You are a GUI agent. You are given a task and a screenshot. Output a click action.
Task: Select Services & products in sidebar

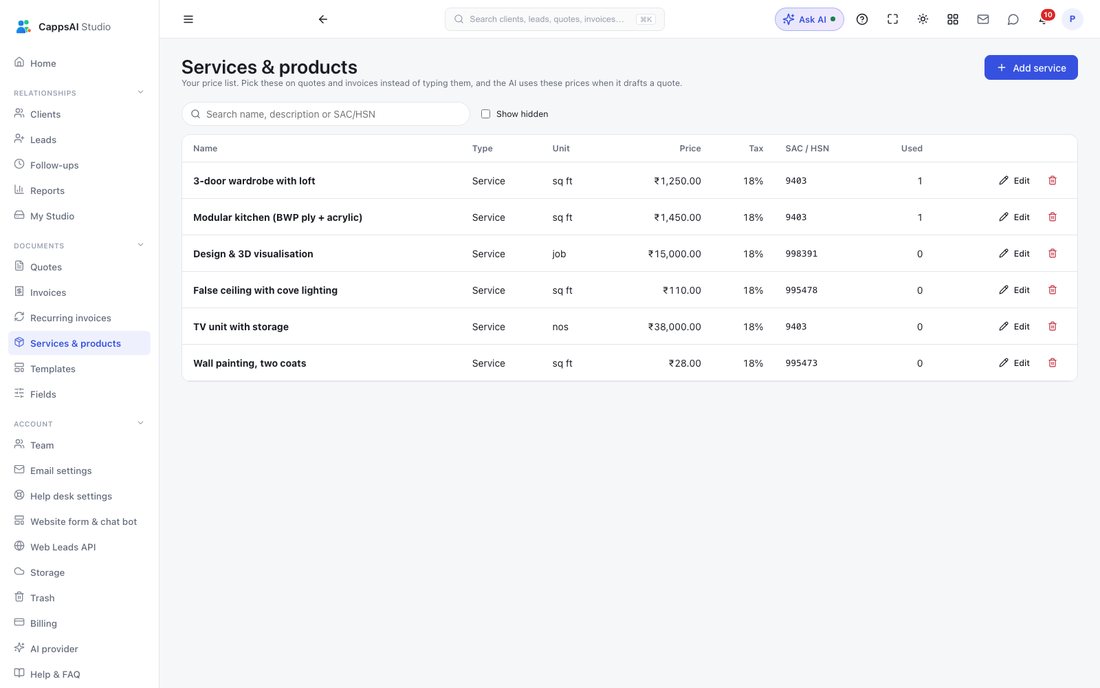(x=79, y=344)
